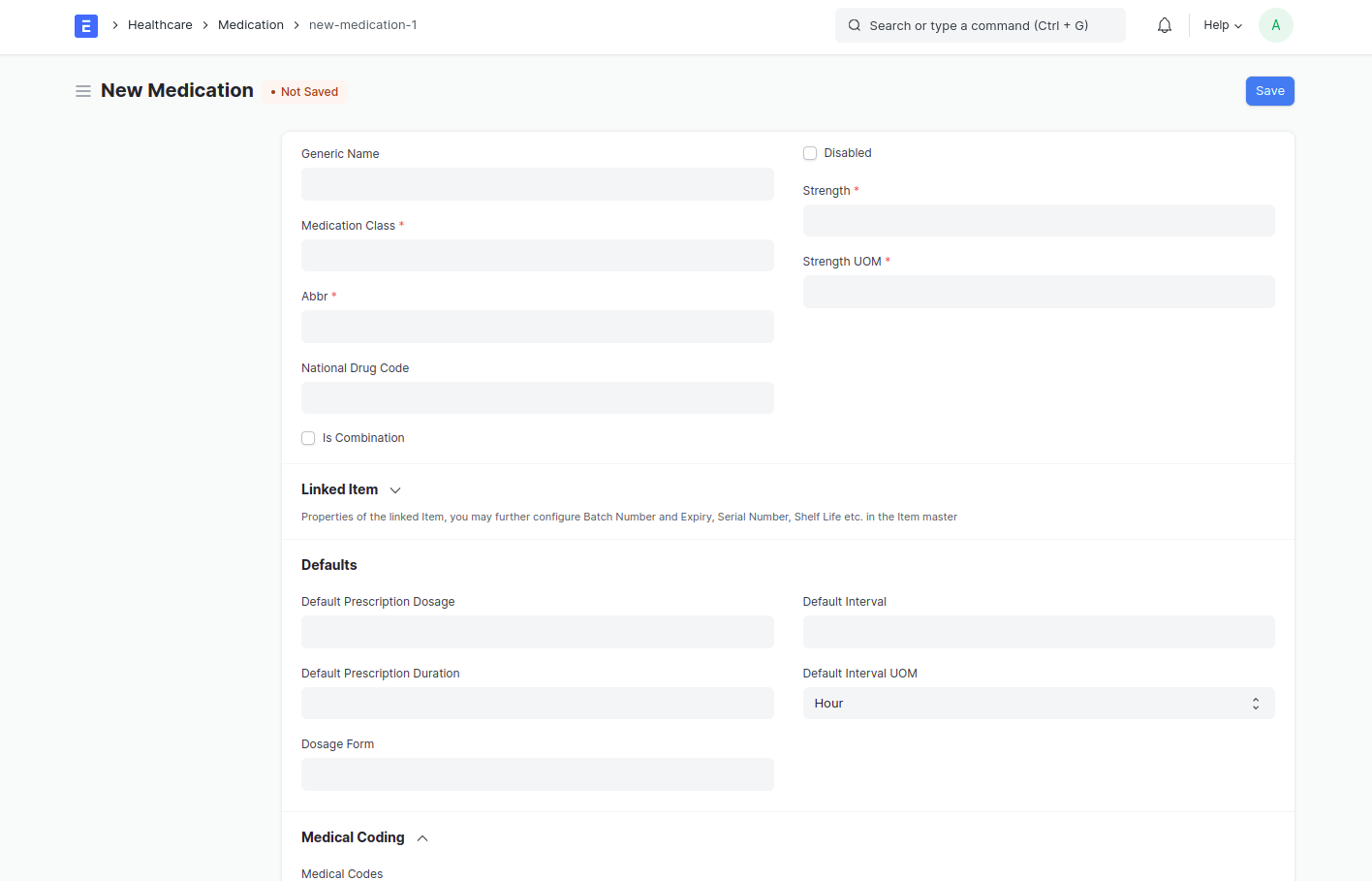1372x881 pixels.
Task: Click the Defaults section heading
Action: [x=329, y=565]
